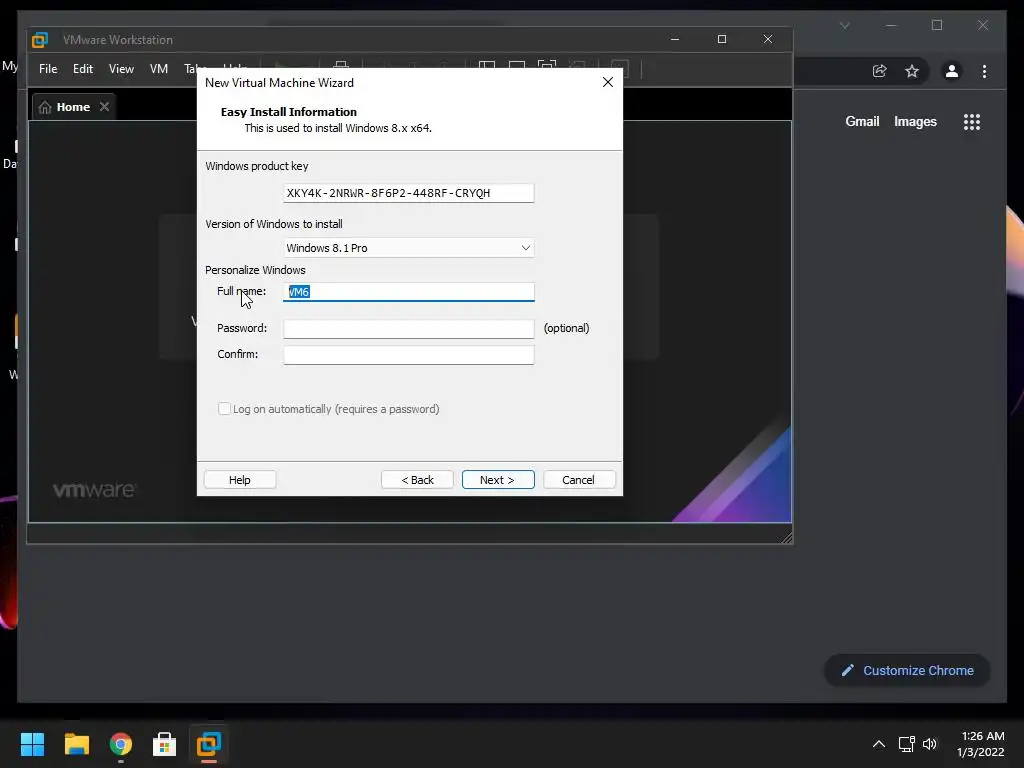
Task: Click the home icon on Home tab
Action: click(x=45, y=107)
